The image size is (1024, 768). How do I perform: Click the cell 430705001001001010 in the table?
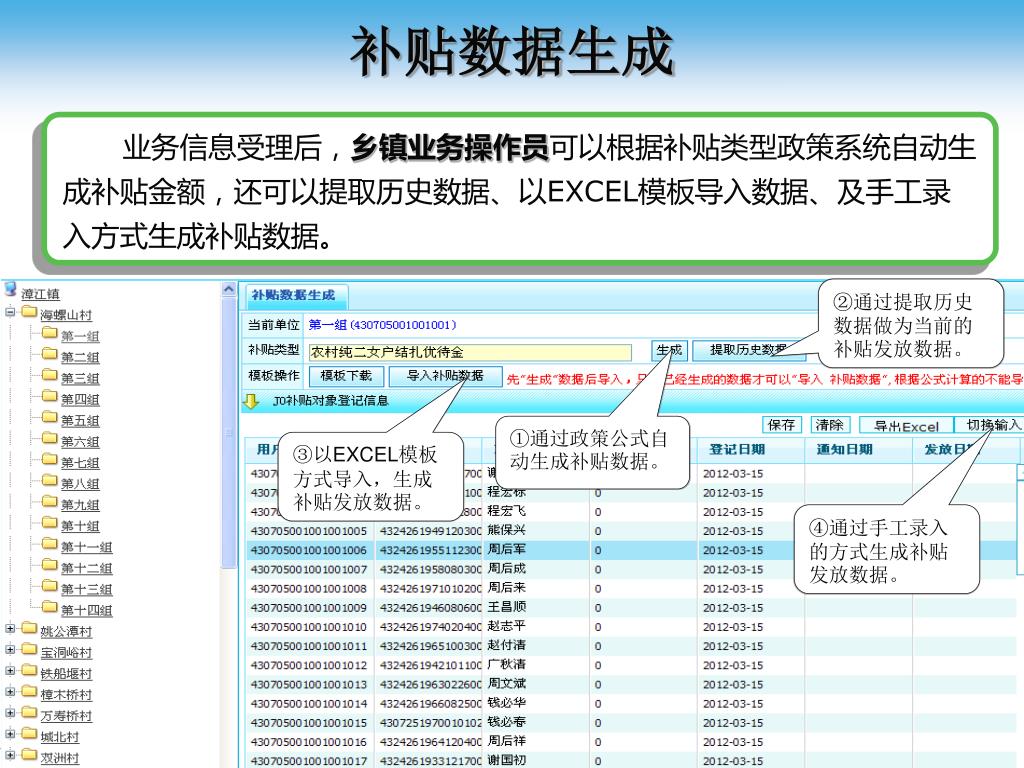coord(309,627)
